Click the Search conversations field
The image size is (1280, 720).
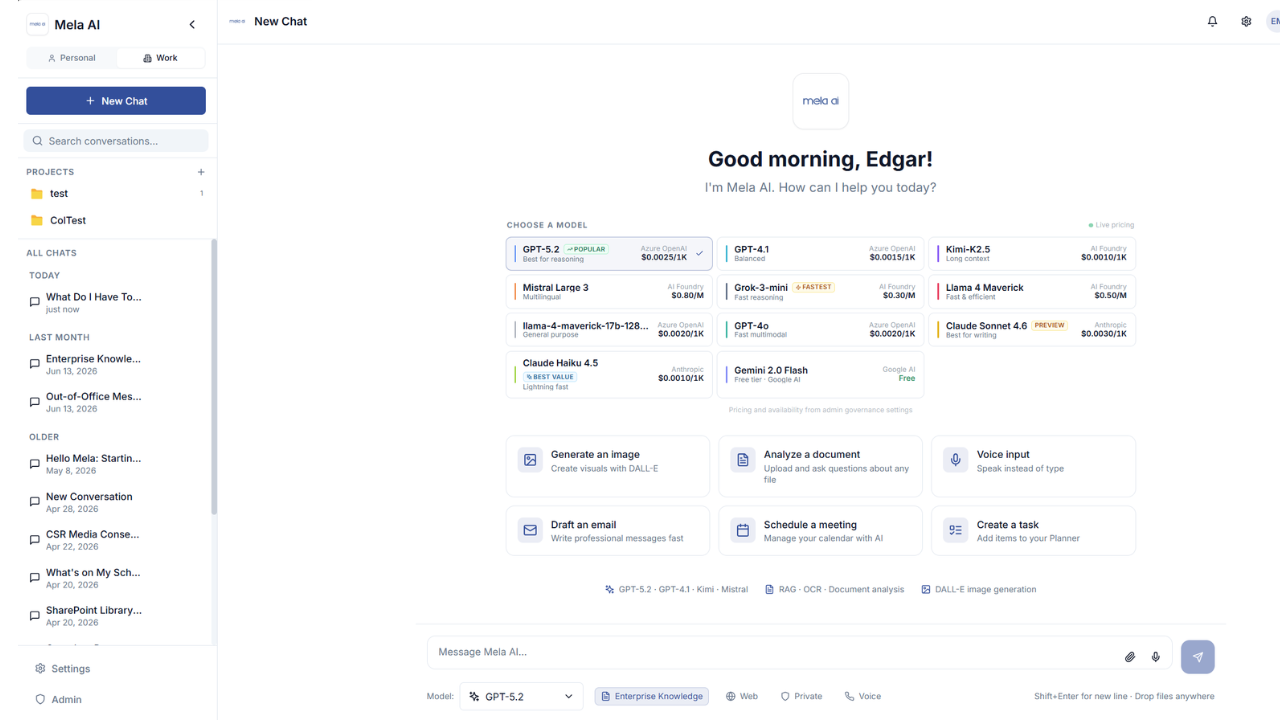[x=116, y=141]
